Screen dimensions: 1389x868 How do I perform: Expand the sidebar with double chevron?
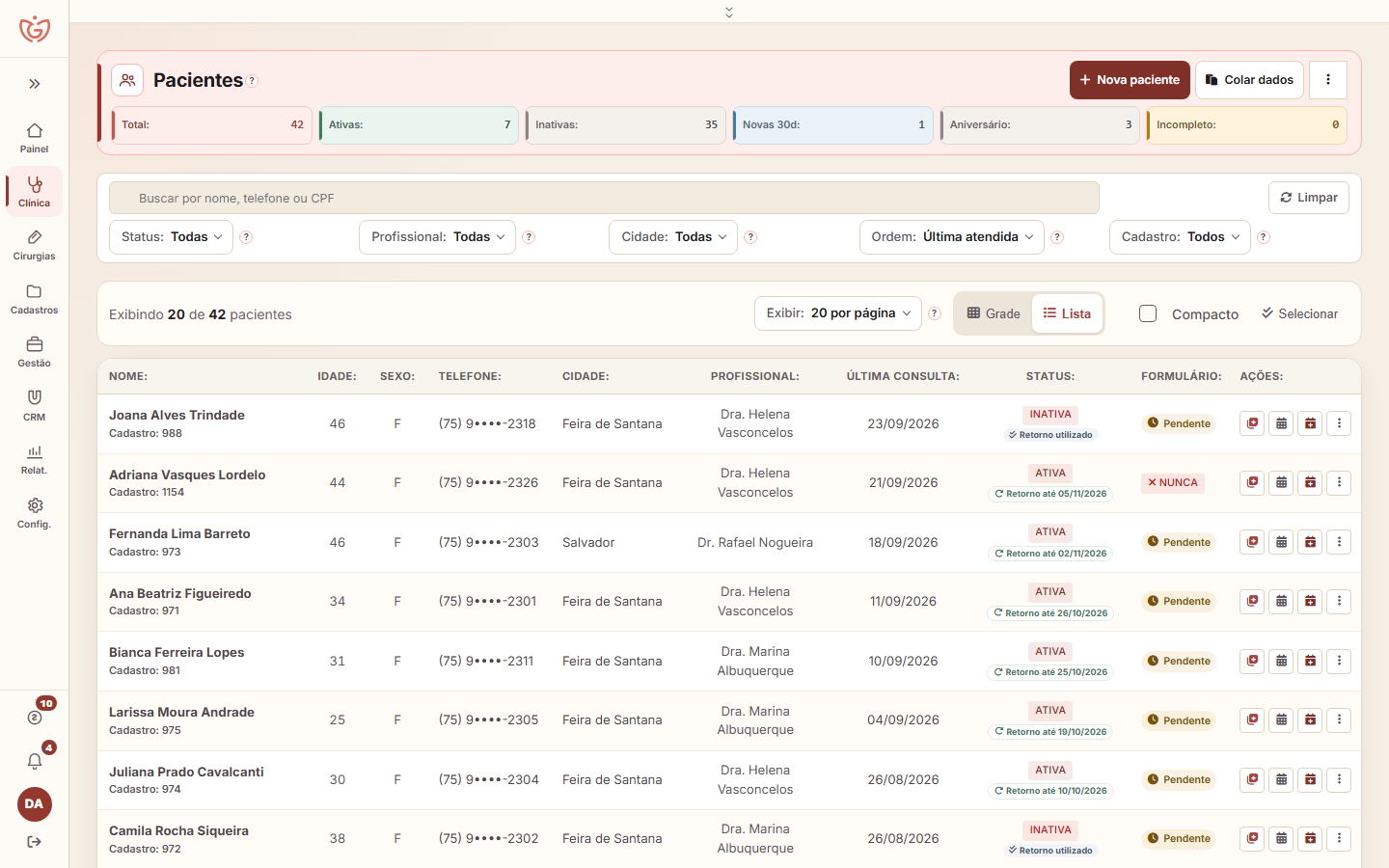point(35,84)
